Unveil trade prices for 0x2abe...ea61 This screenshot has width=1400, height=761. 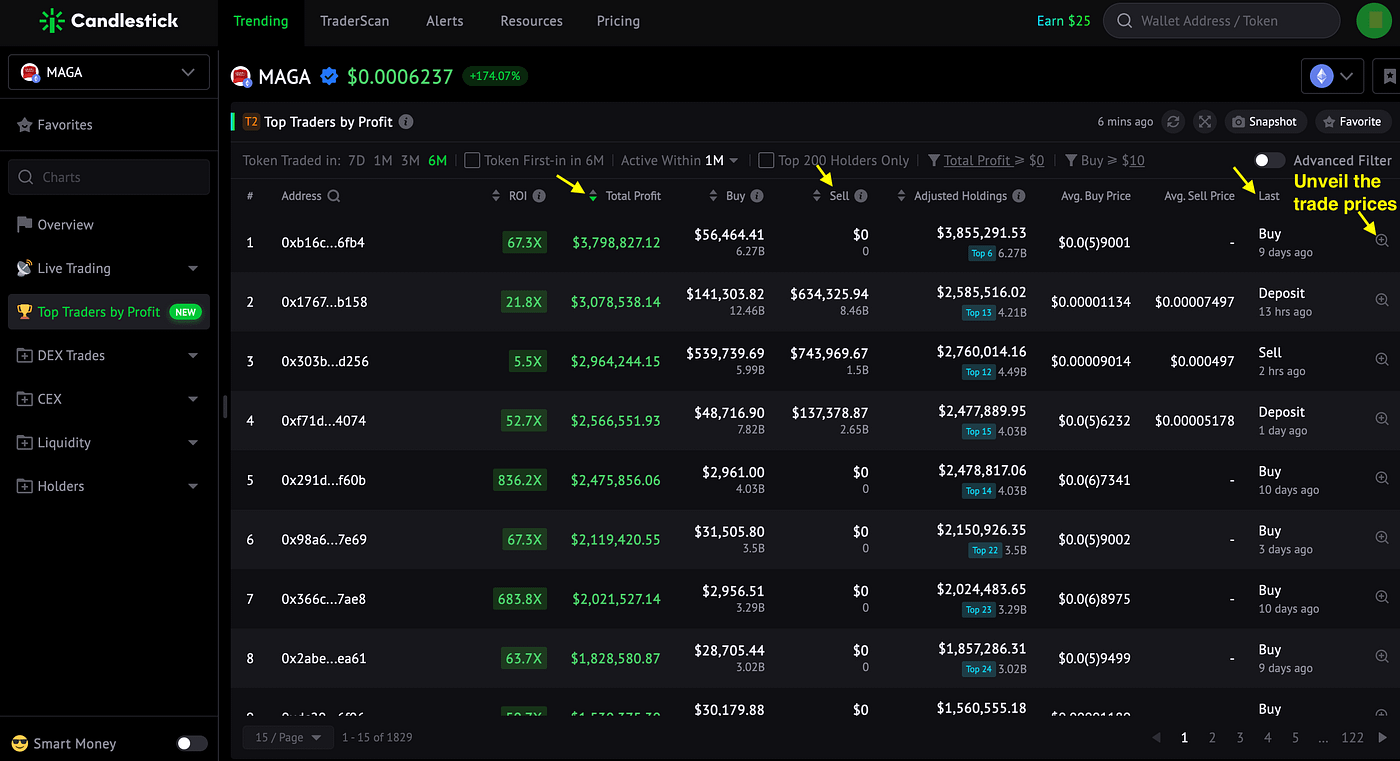click(x=1382, y=657)
